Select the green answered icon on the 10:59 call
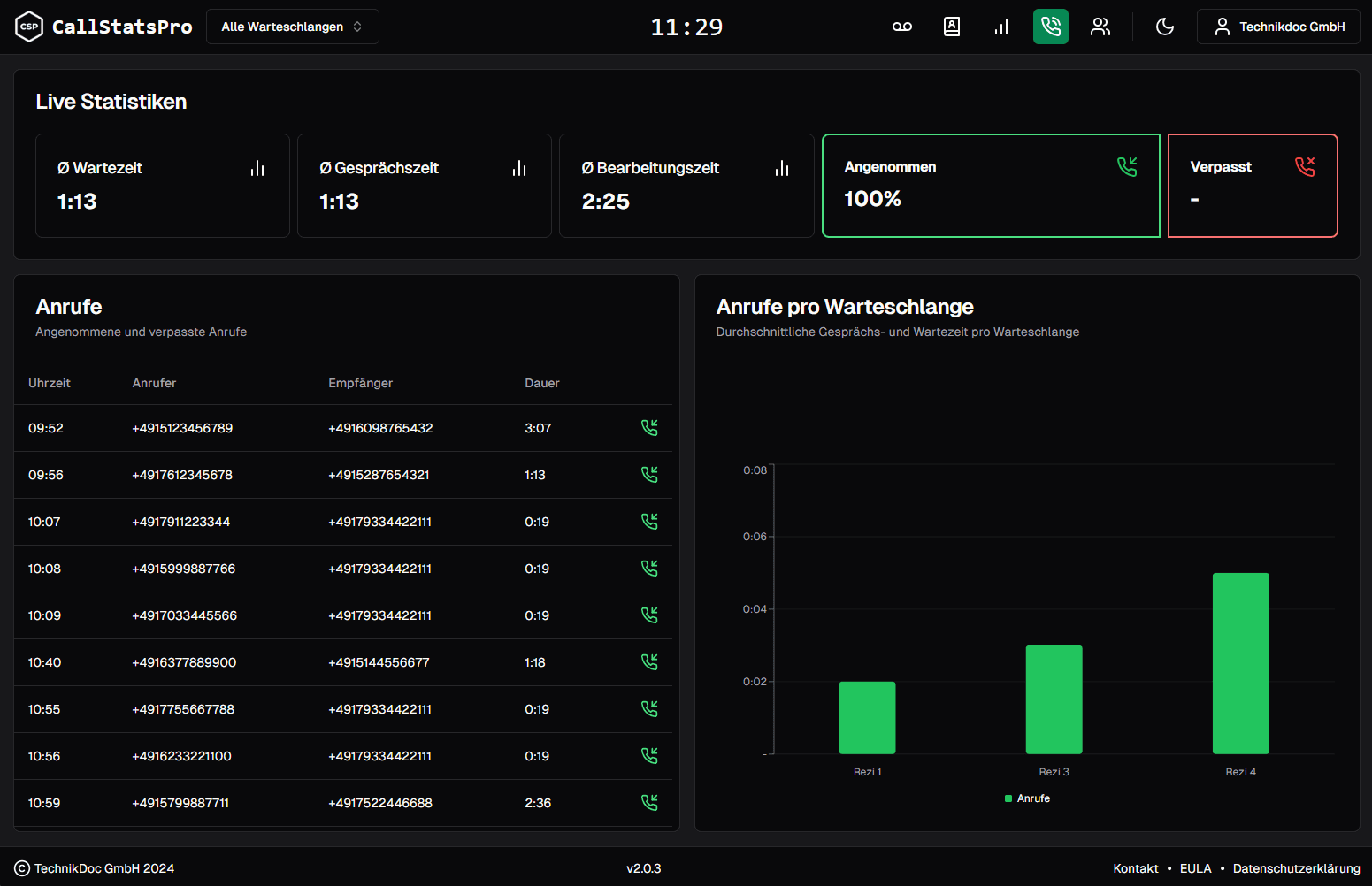Screen dimensions: 1372x886 click(650, 802)
